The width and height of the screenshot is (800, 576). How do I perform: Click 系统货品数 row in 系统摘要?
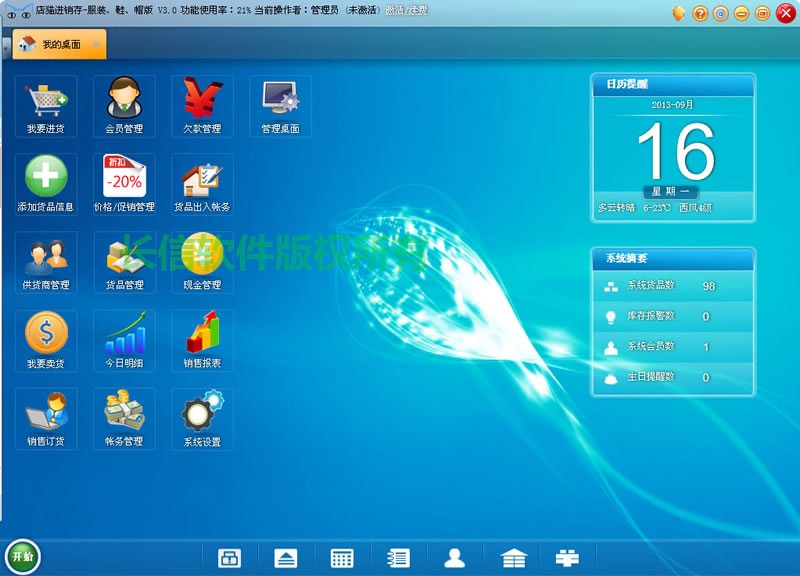673,286
